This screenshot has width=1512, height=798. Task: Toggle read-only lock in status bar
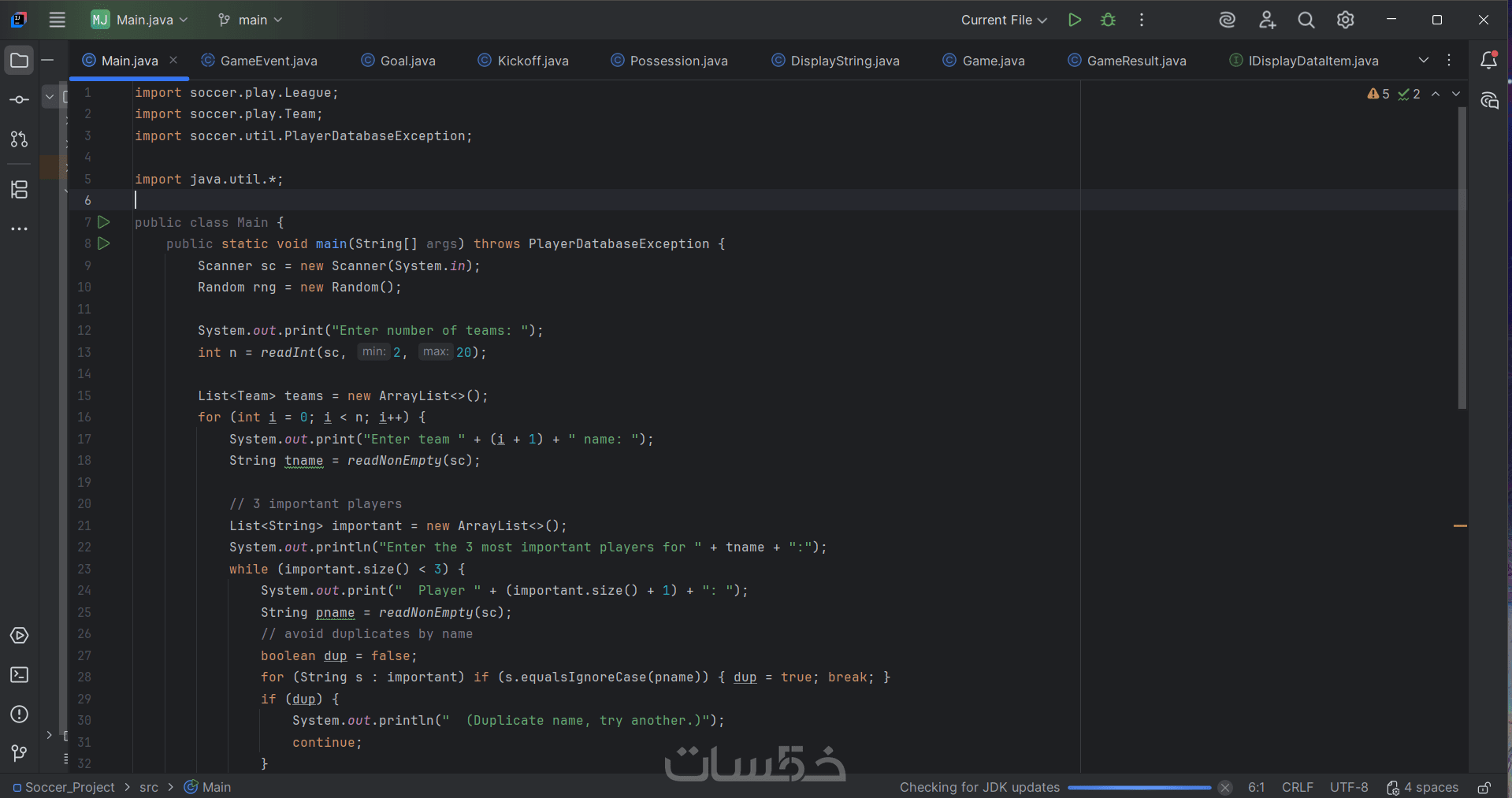point(1484,788)
